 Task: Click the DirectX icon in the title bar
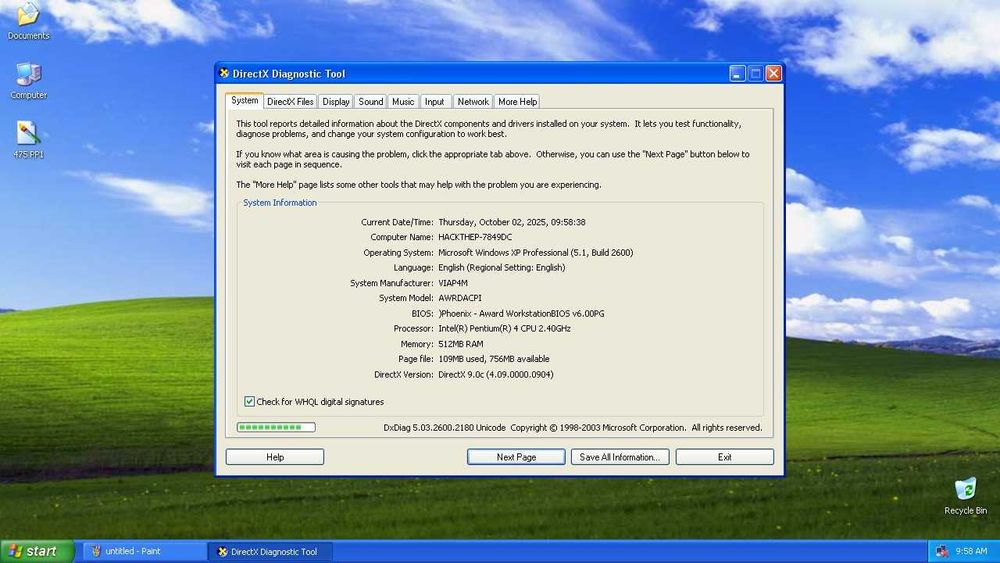tap(224, 73)
